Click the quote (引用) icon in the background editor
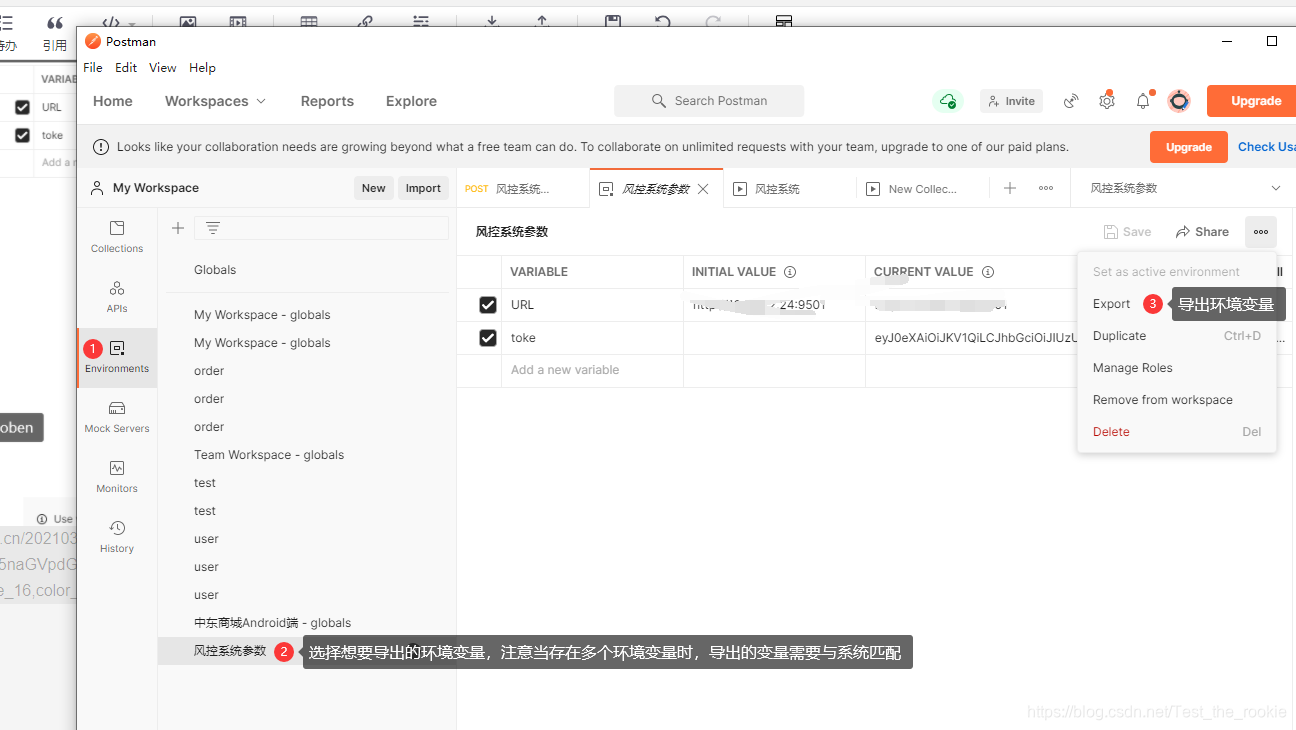Screen dimensions: 1296x730 55,23
